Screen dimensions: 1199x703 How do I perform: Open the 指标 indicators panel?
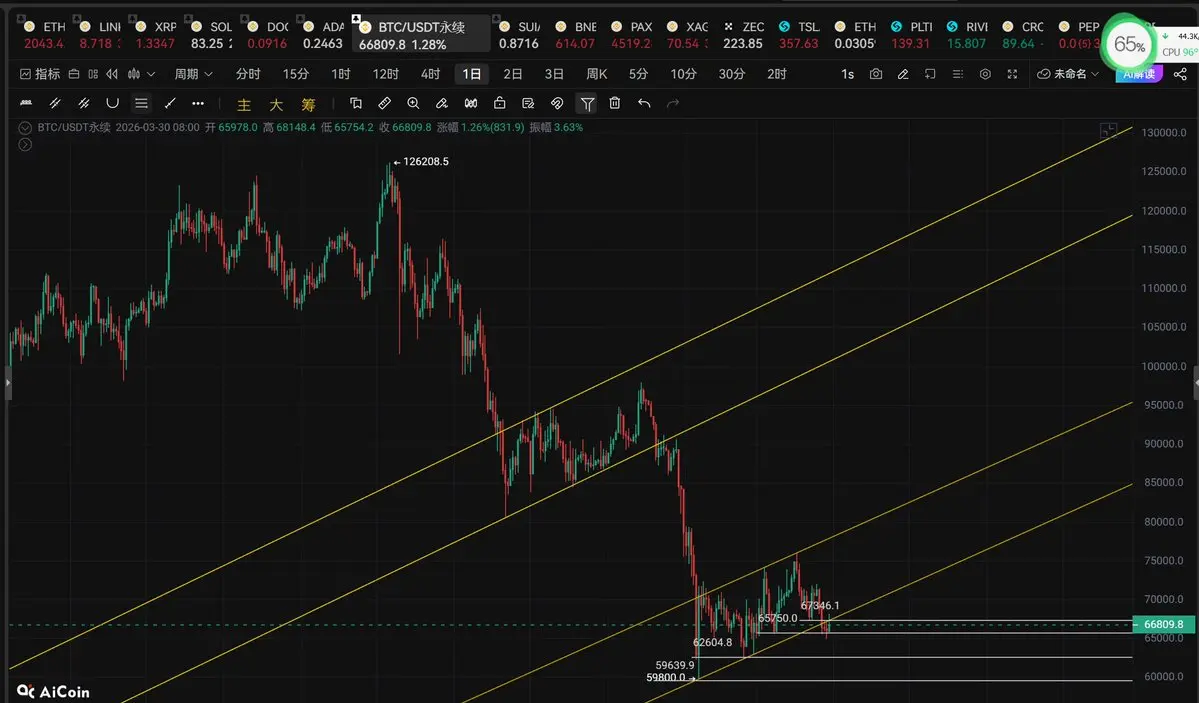[x=40, y=74]
